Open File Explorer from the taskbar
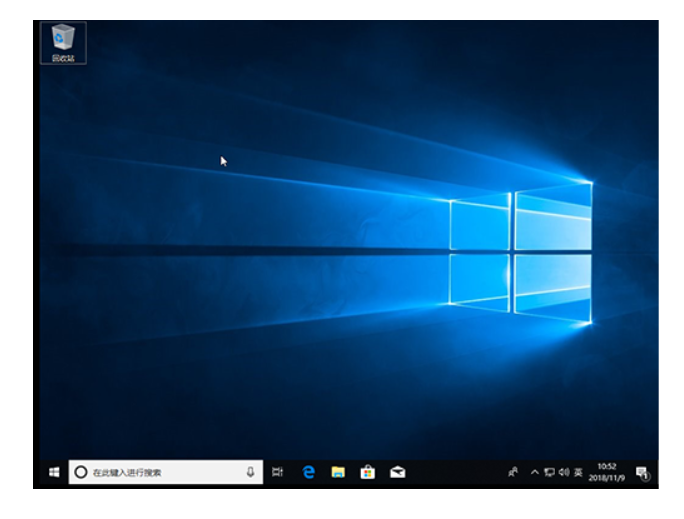 click(x=338, y=472)
